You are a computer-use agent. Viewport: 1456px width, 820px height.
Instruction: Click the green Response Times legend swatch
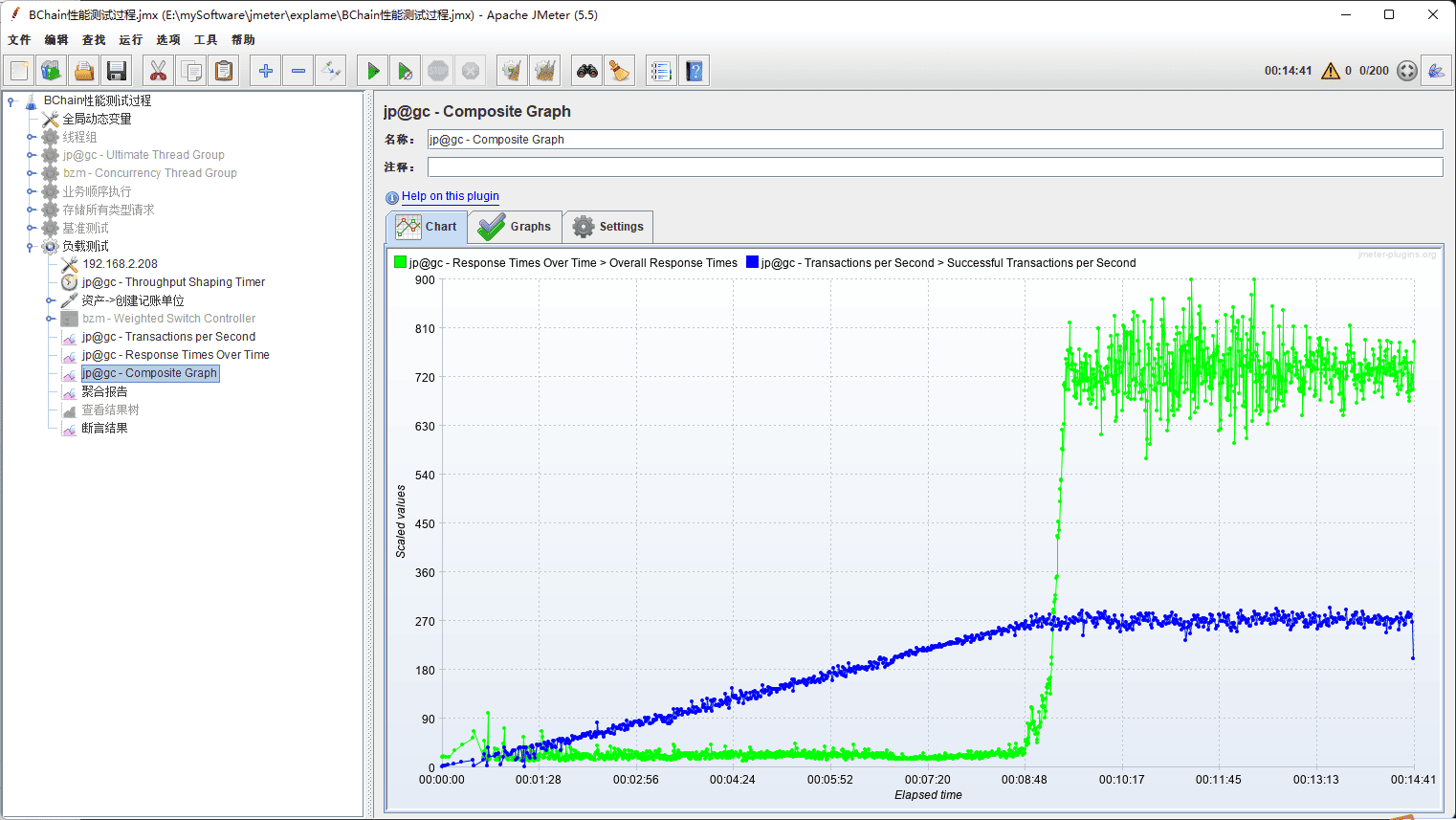(x=400, y=262)
